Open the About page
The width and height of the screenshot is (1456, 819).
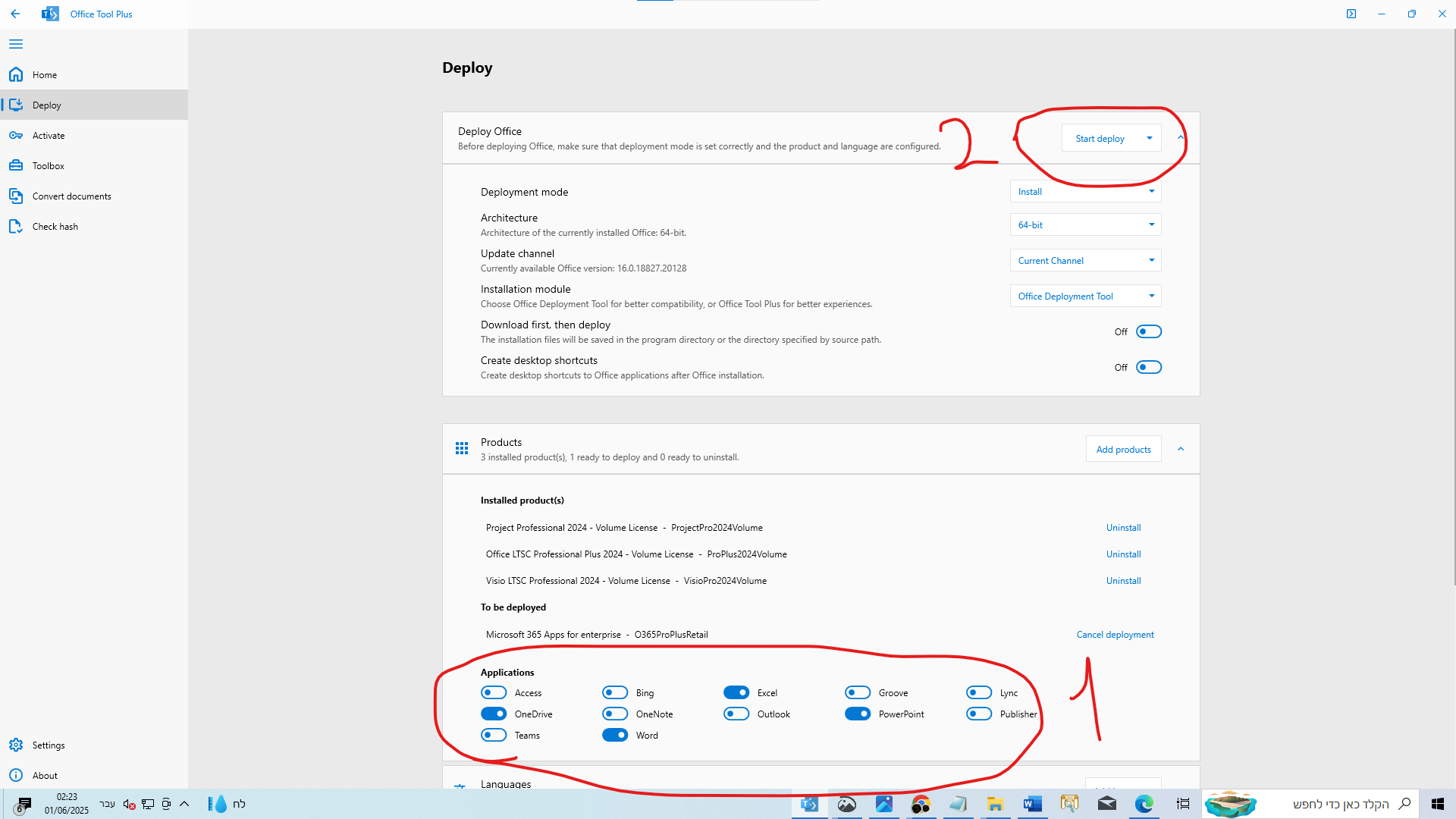pos(94,775)
